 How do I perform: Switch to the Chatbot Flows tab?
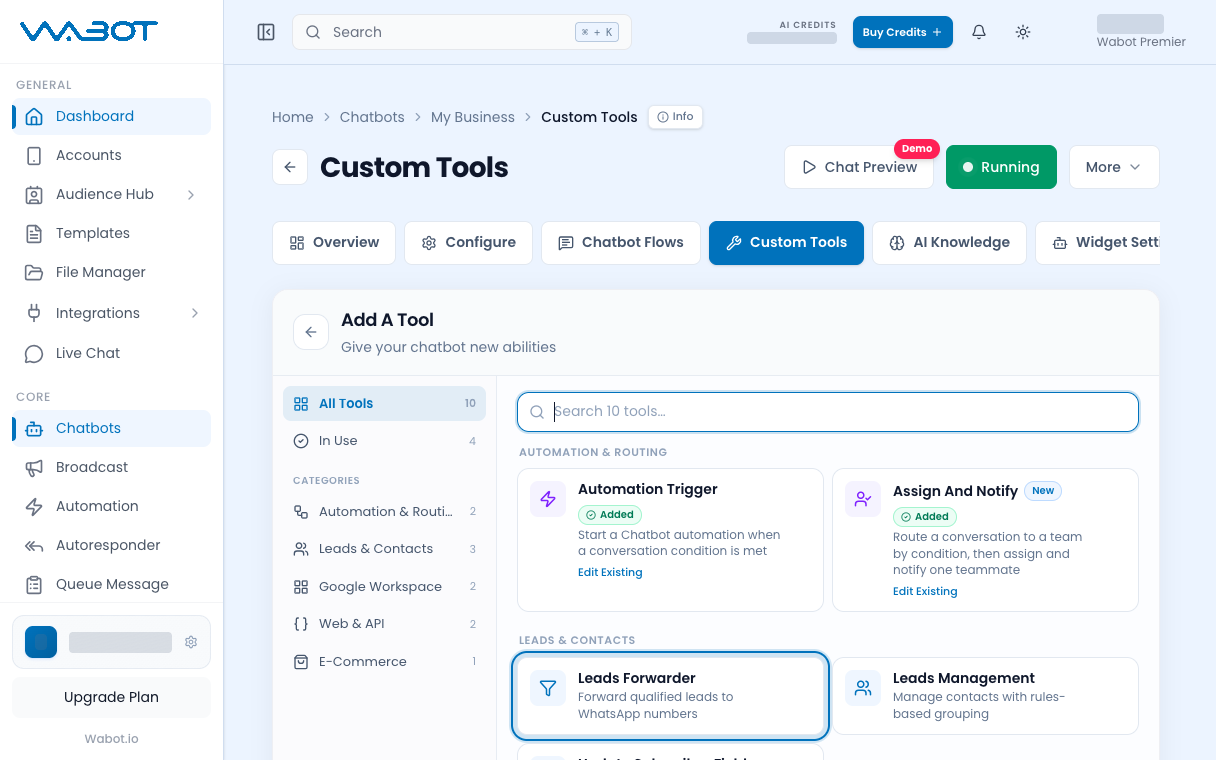[621, 243]
